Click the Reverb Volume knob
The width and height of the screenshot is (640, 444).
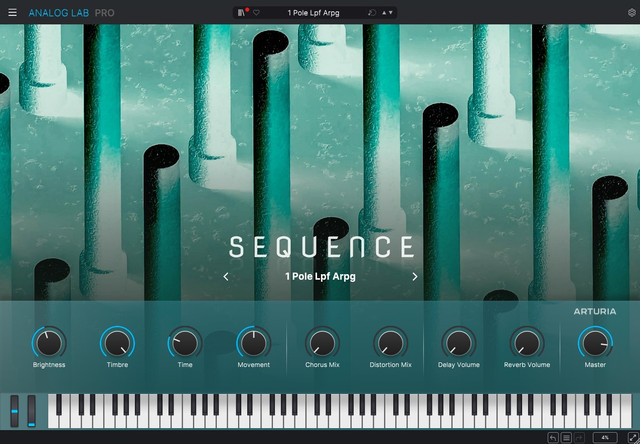527,343
